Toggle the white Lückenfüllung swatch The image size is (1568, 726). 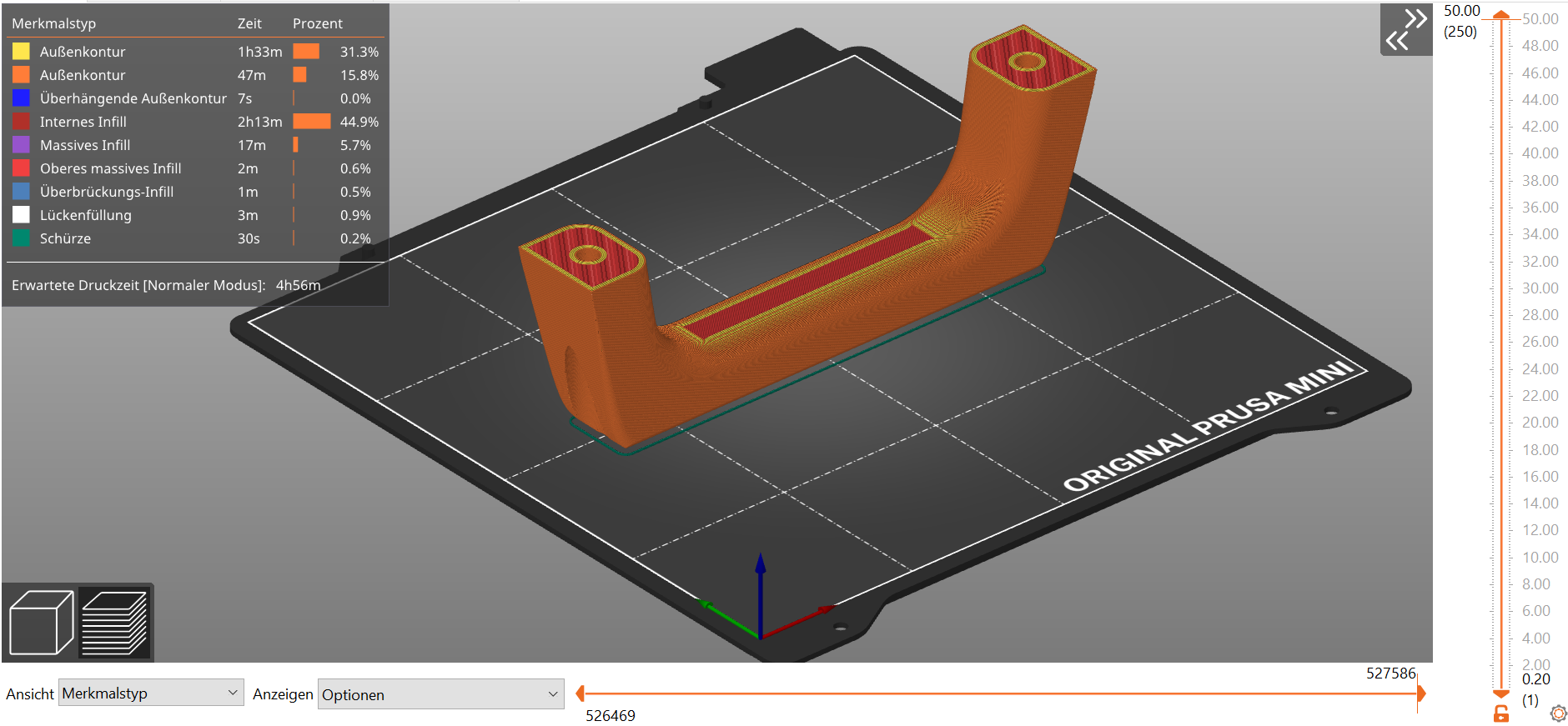click(x=21, y=214)
